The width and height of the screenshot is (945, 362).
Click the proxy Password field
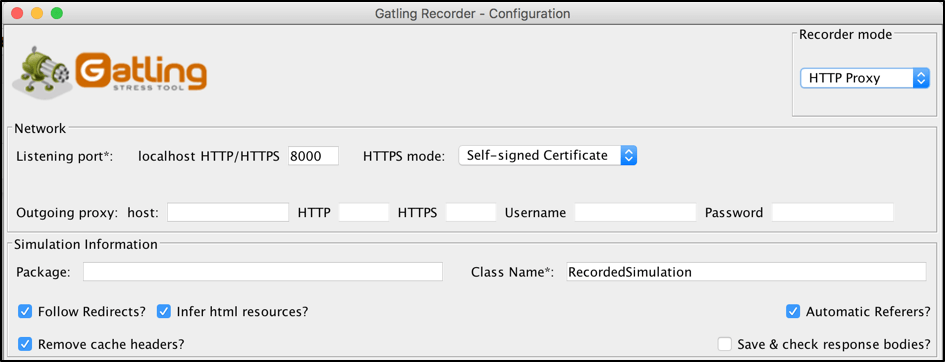click(833, 212)
